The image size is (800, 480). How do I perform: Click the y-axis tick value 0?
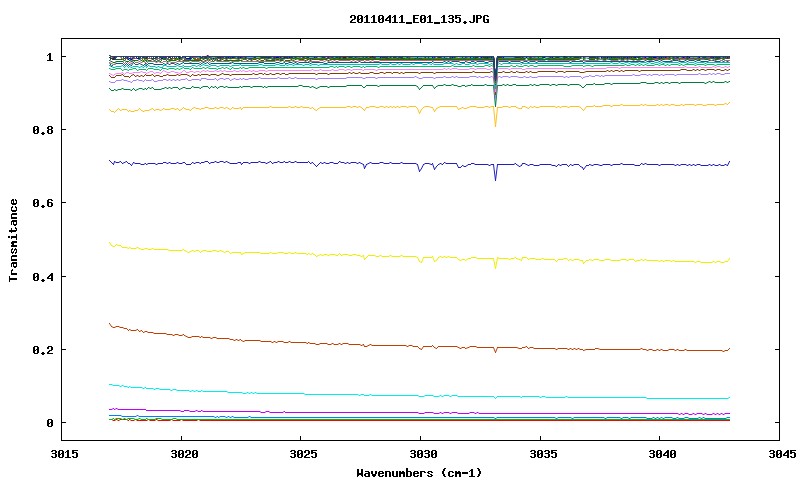[49, 423]
